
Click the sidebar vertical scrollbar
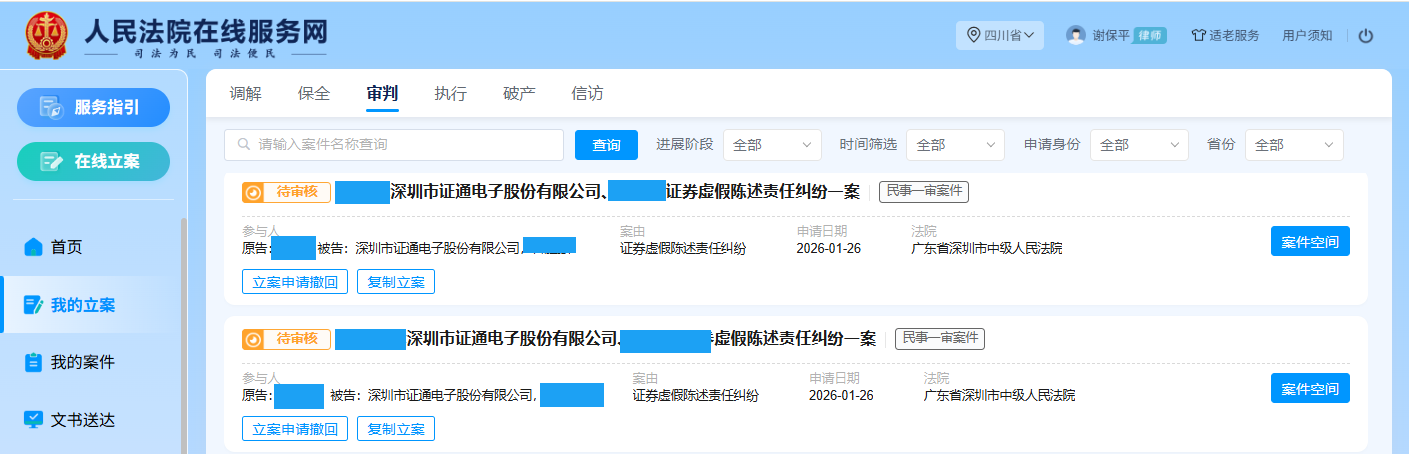tap(182, 335)
